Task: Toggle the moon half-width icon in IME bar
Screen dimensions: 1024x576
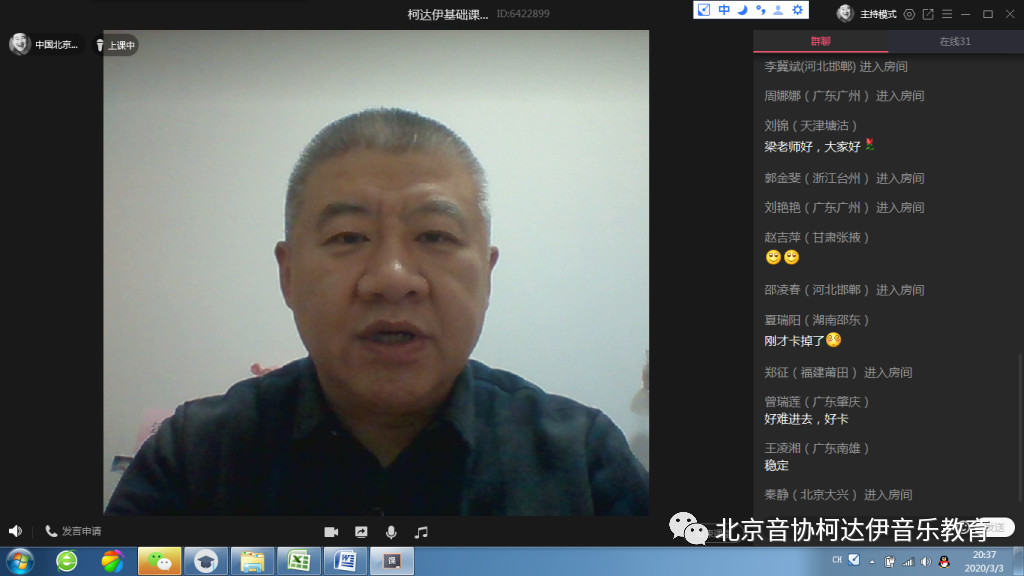Action: (x=743, y=10)
